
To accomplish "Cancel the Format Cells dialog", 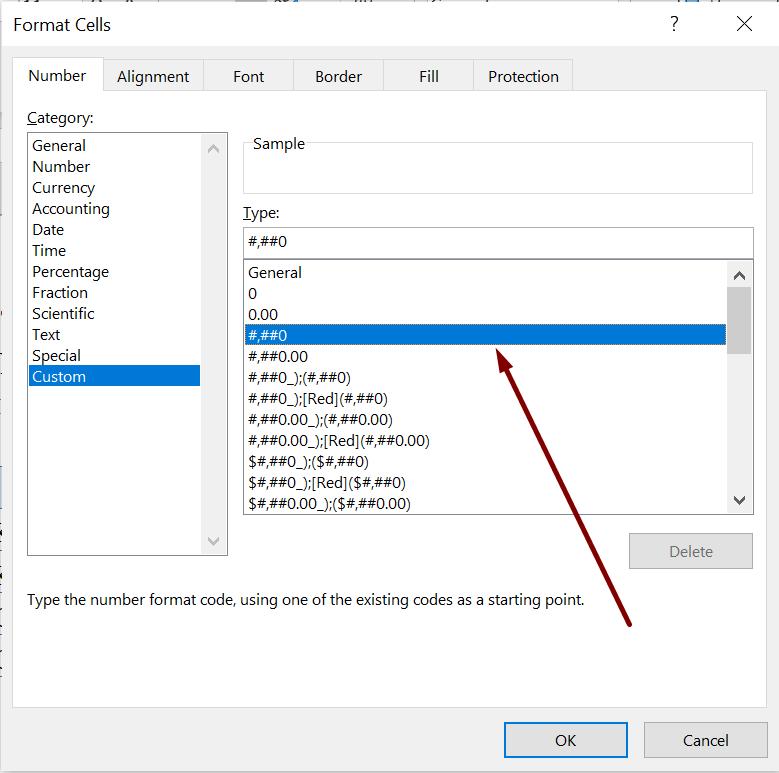I will point(705,740).
